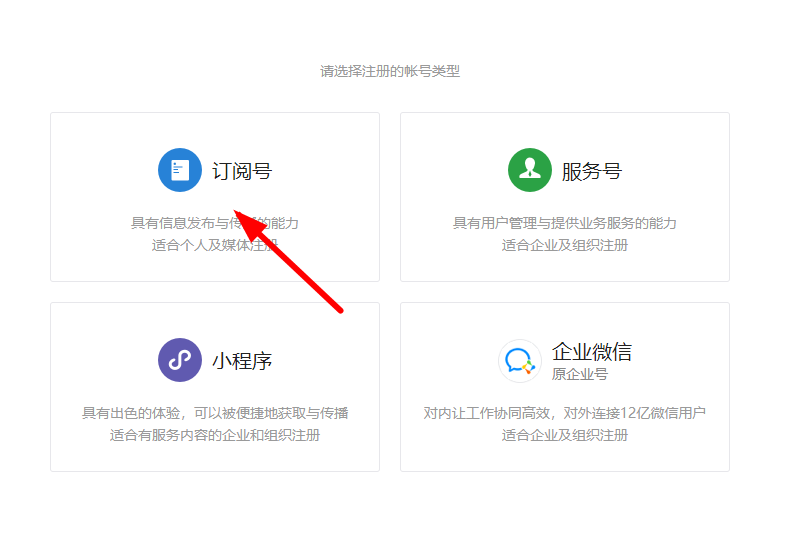799x559 pixels.
Task: Click the heading 请选择注册的帐号类型
Action: coord(390,71)
